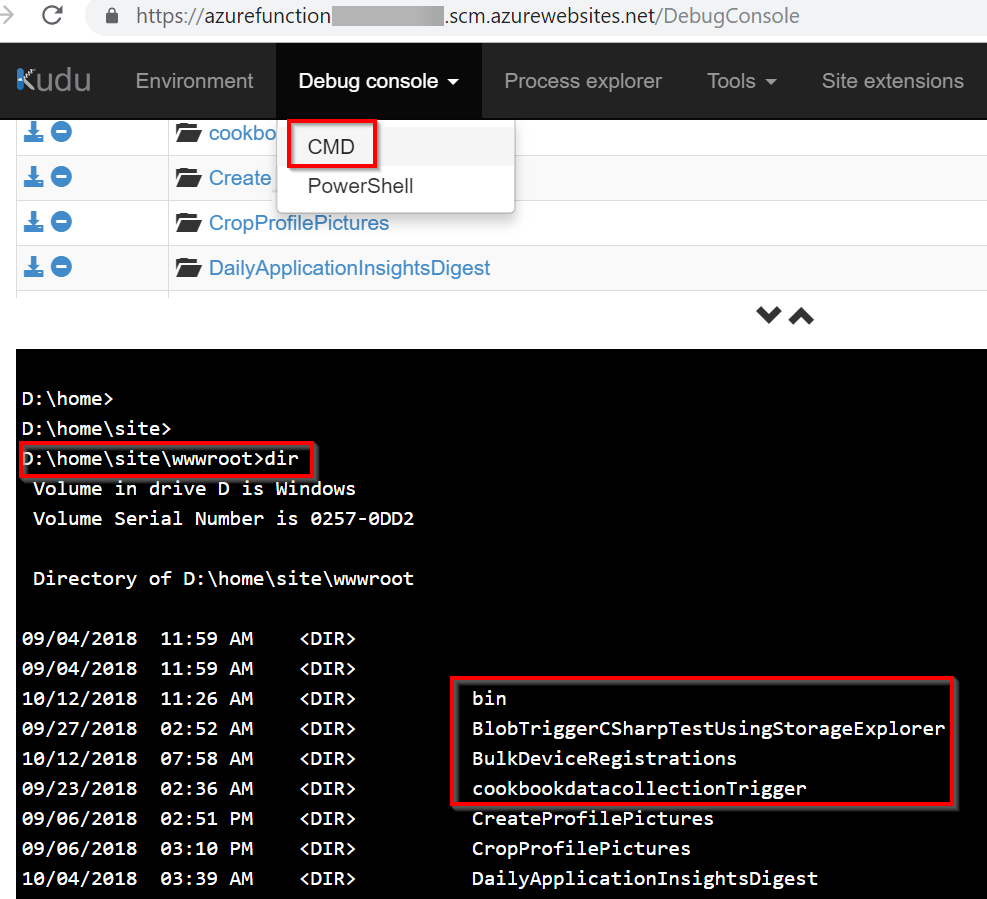Viewport: 987px width, 899px height.
Task: Open the Debug console dropdown
Action: tap(378, 81)
